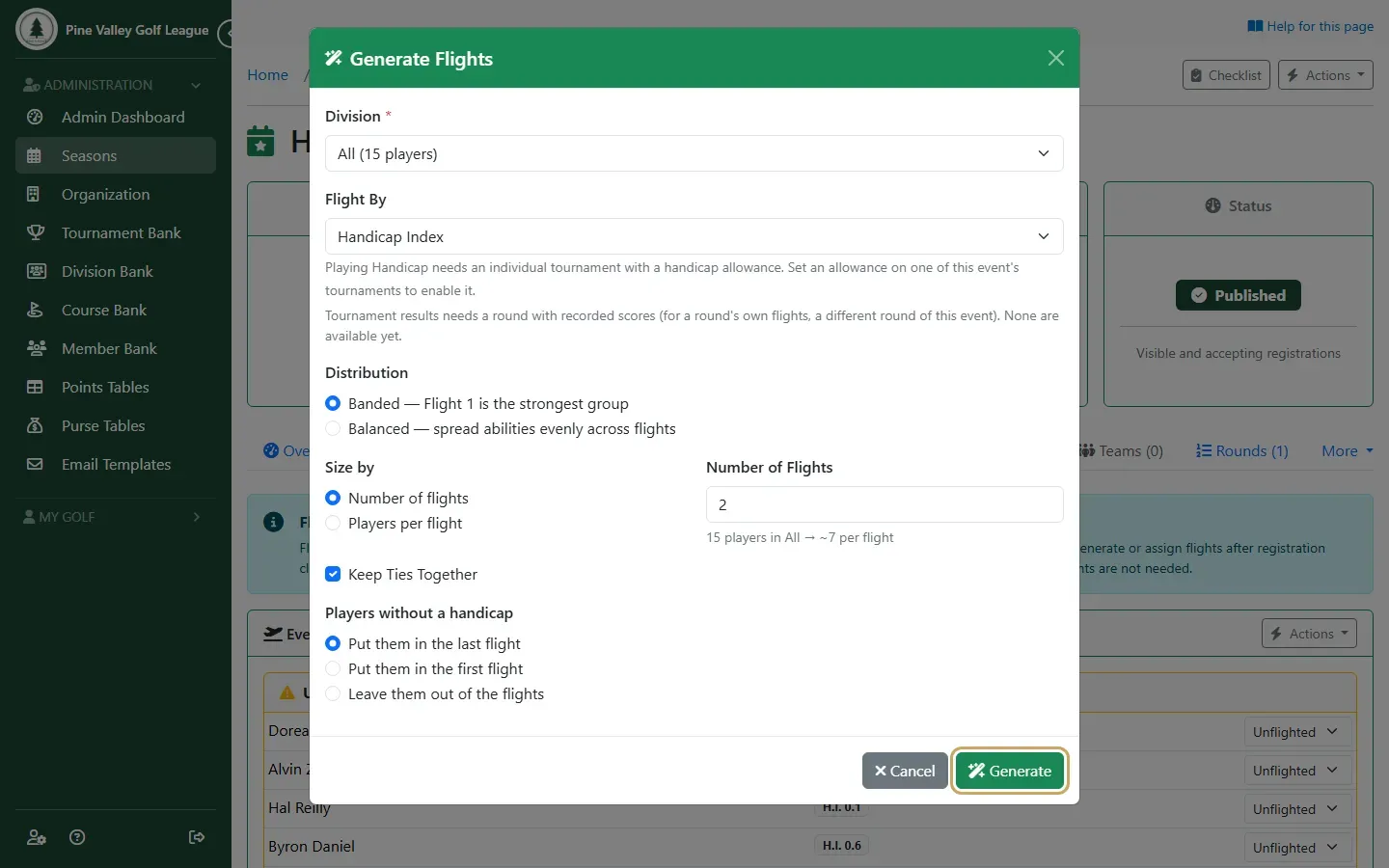This screenshot has width=1389, height=868.
Task: Open Hal Reilly's Unflighted dropdown
Action: pyautogui.click(x=1296, y=809)
